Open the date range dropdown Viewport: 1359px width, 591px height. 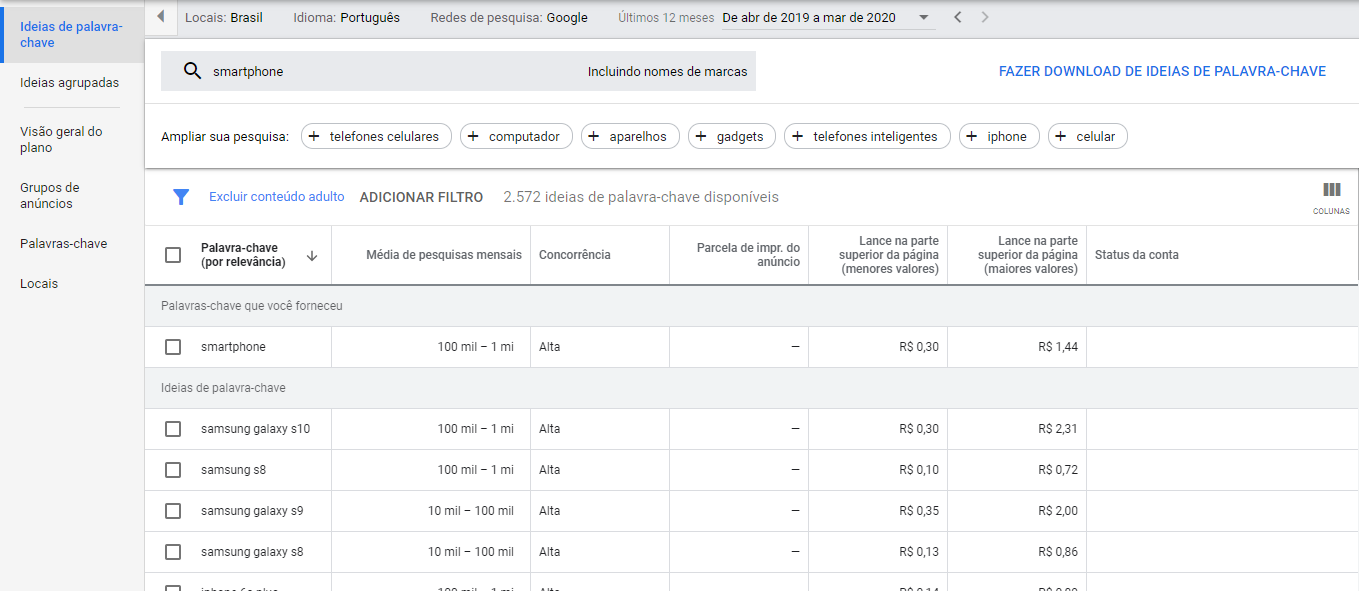pyautogui.click(x=925, y=17)
